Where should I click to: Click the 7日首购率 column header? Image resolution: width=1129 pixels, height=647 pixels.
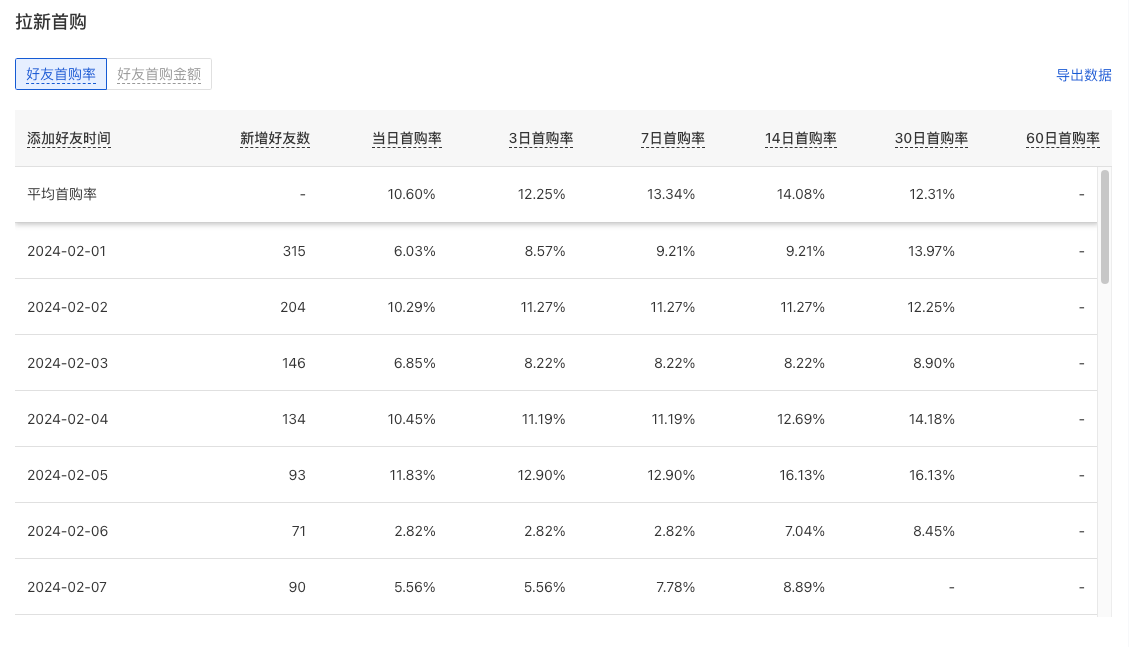tap(673, 138)
